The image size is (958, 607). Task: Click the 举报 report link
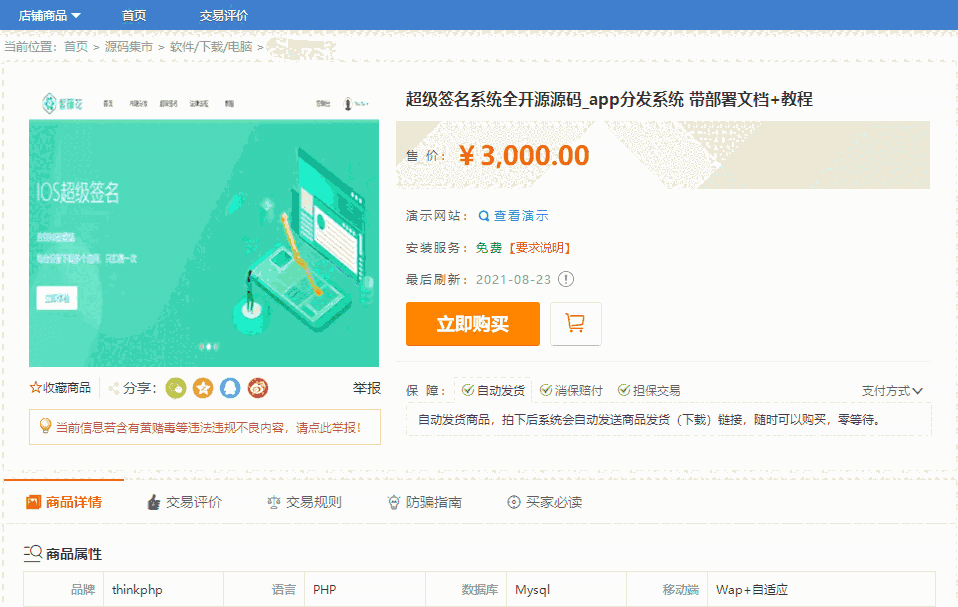coord(367,388)
